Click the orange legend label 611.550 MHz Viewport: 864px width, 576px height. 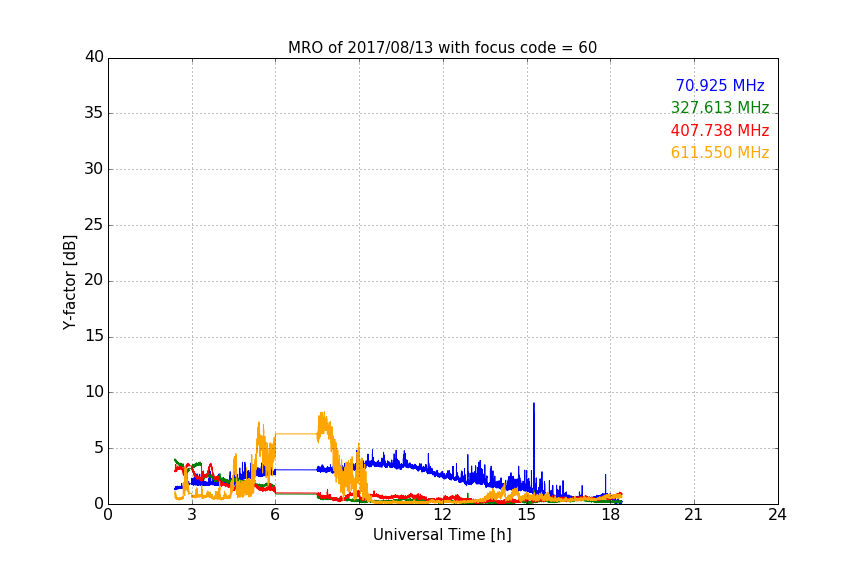tap(720, 152)
